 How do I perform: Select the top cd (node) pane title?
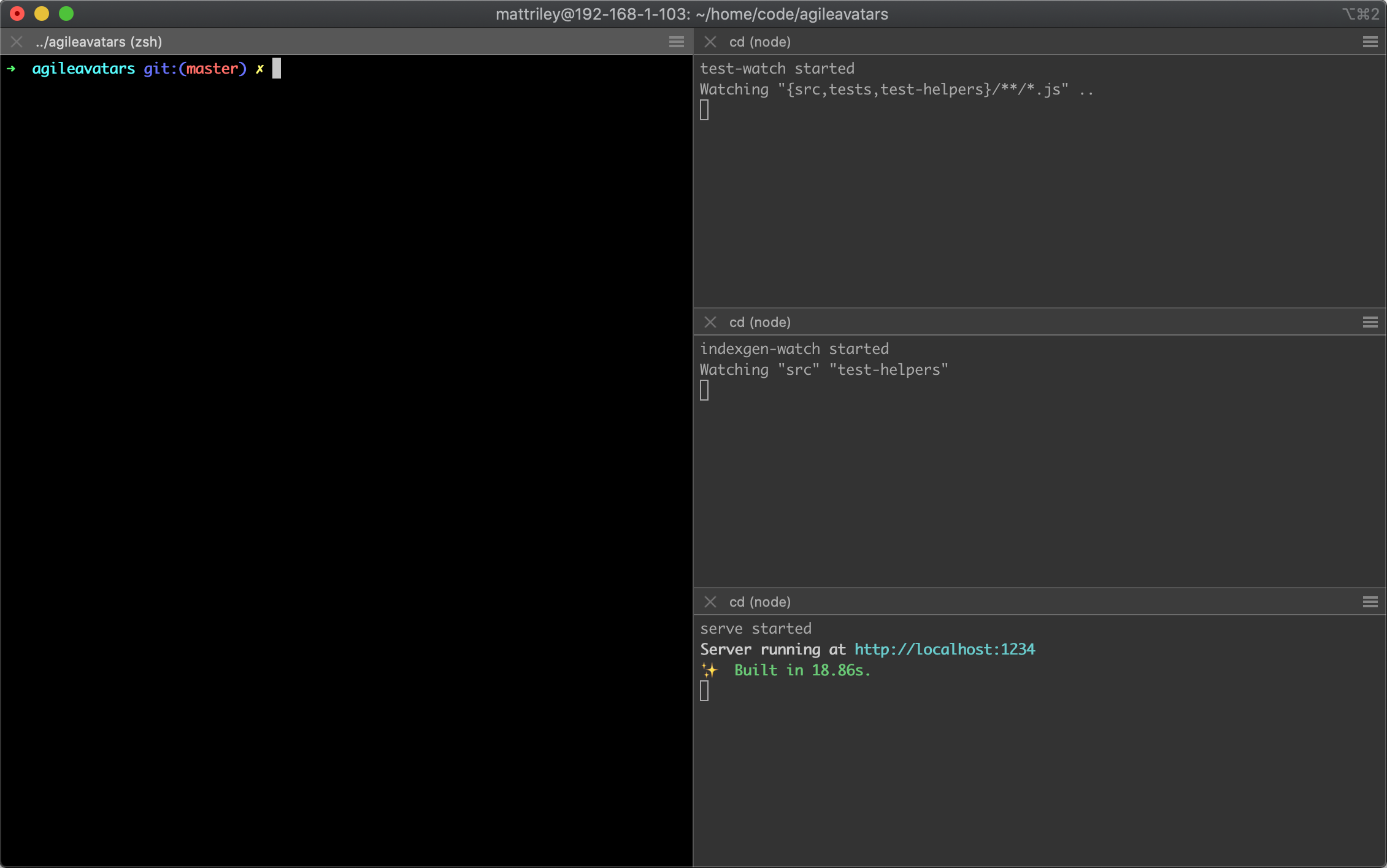click(x=759, y=42)
